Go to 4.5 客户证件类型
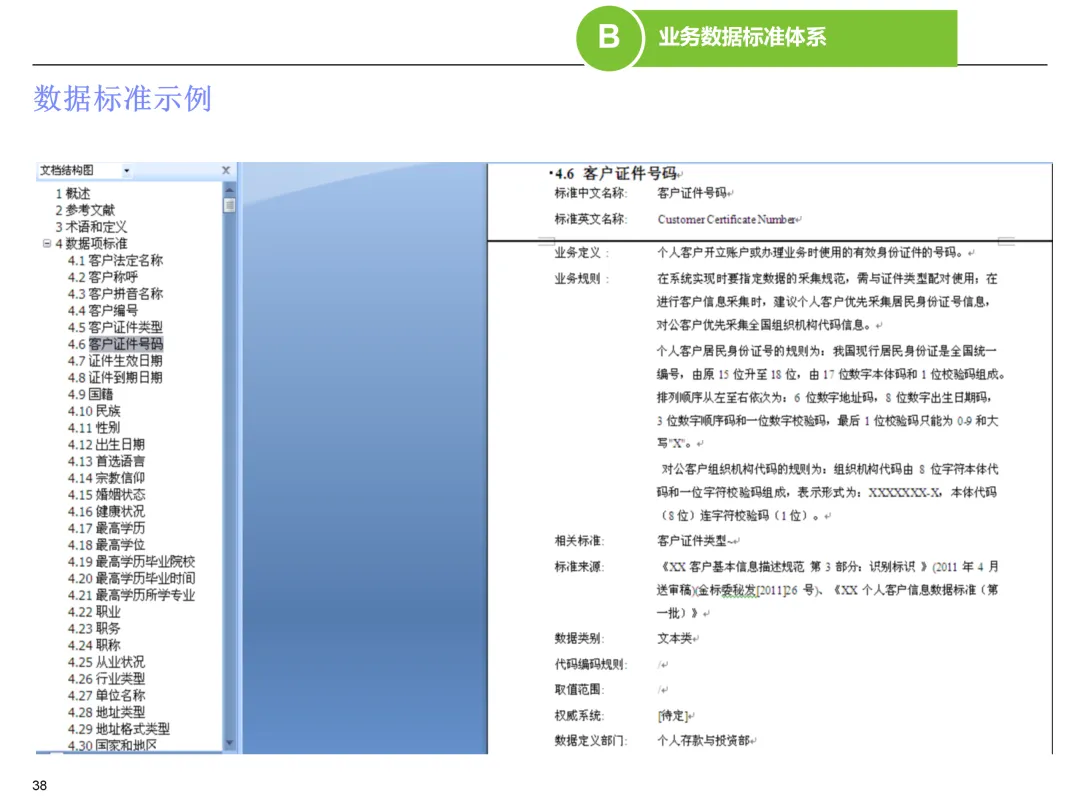Viewport: 1080px width, 810px height. 116,327
